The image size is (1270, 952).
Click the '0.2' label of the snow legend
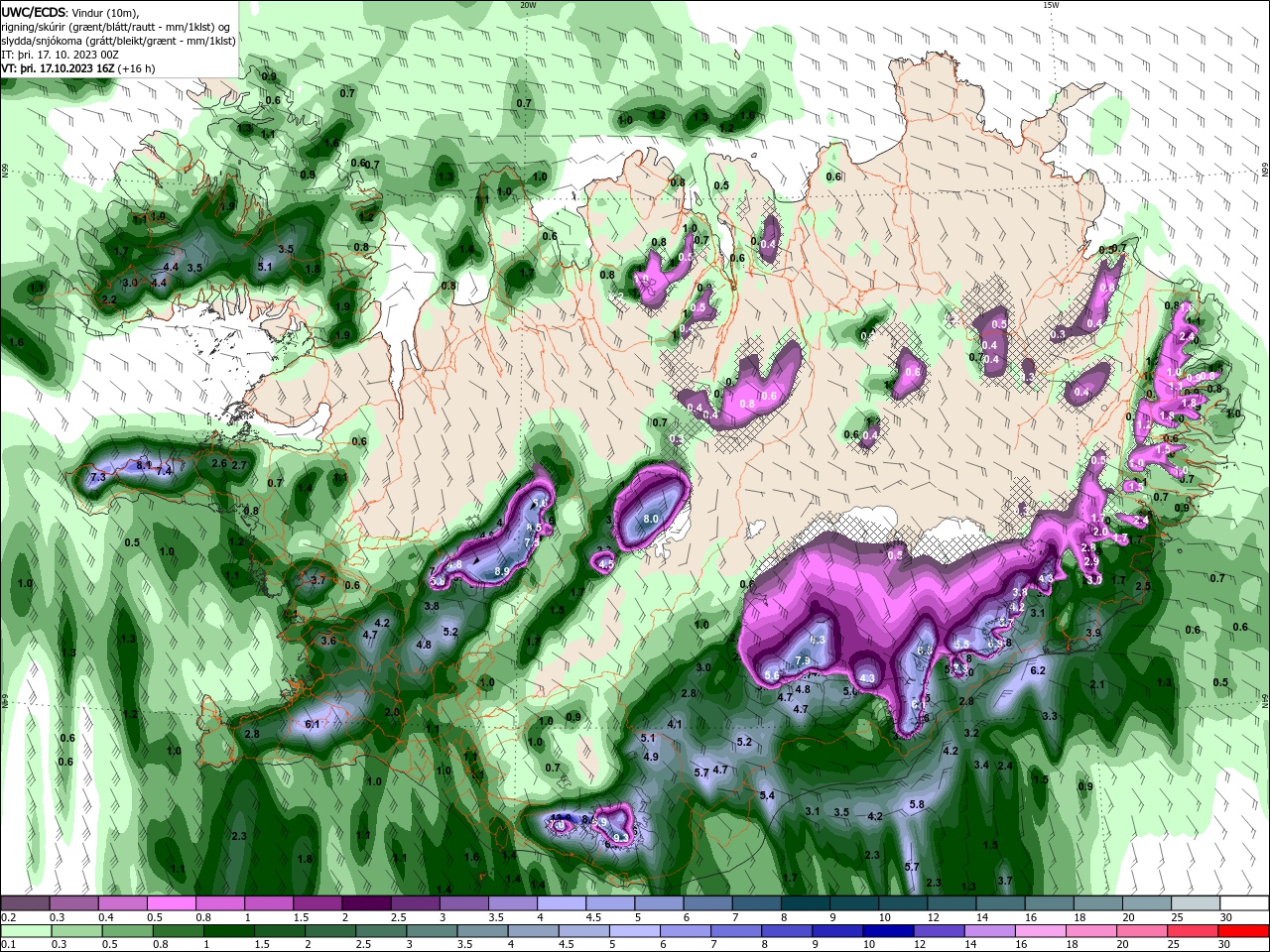[x=8, y=917]
